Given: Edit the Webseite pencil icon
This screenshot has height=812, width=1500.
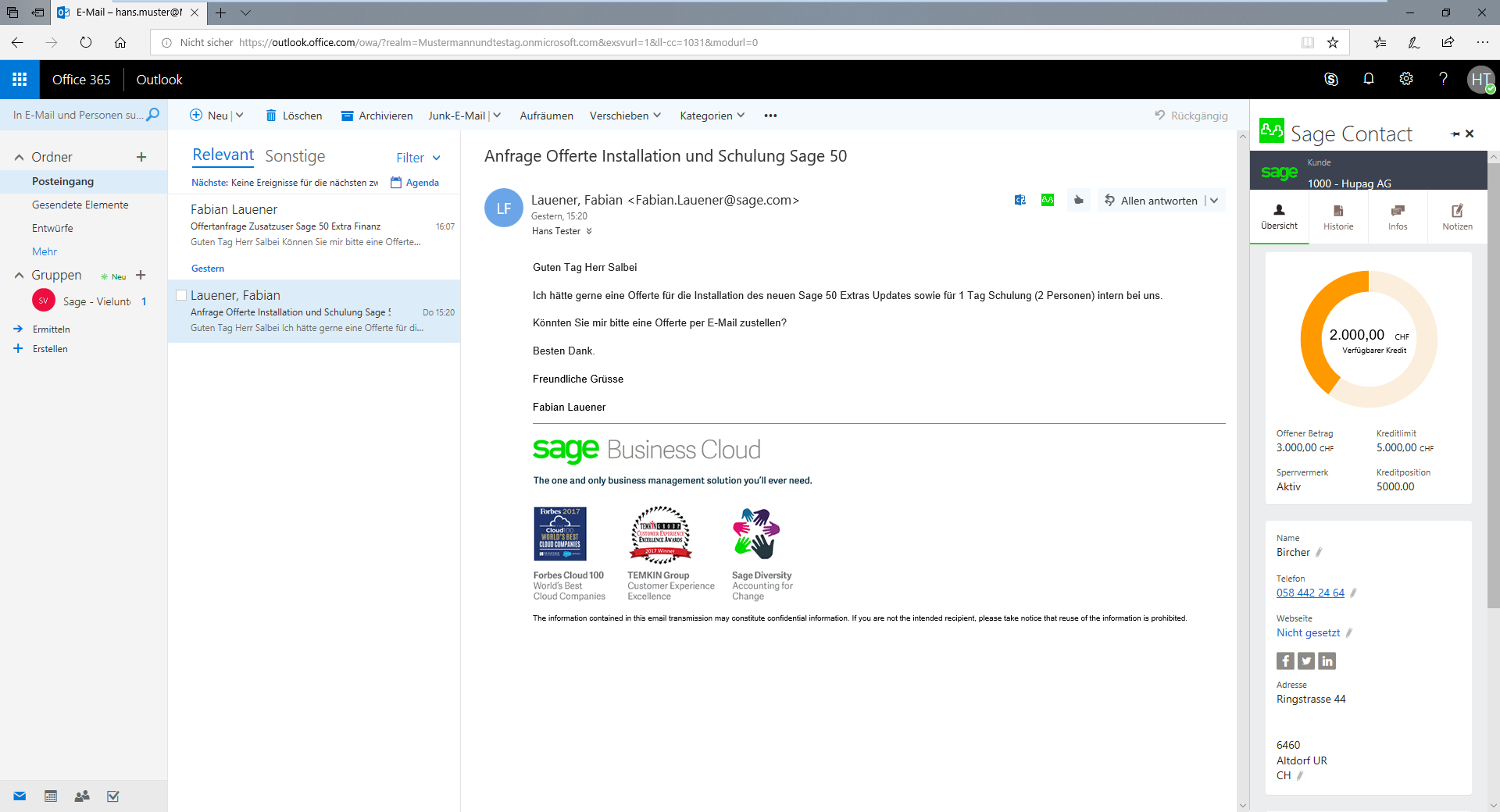Looking at the screenshot, I should point(1348,633).
